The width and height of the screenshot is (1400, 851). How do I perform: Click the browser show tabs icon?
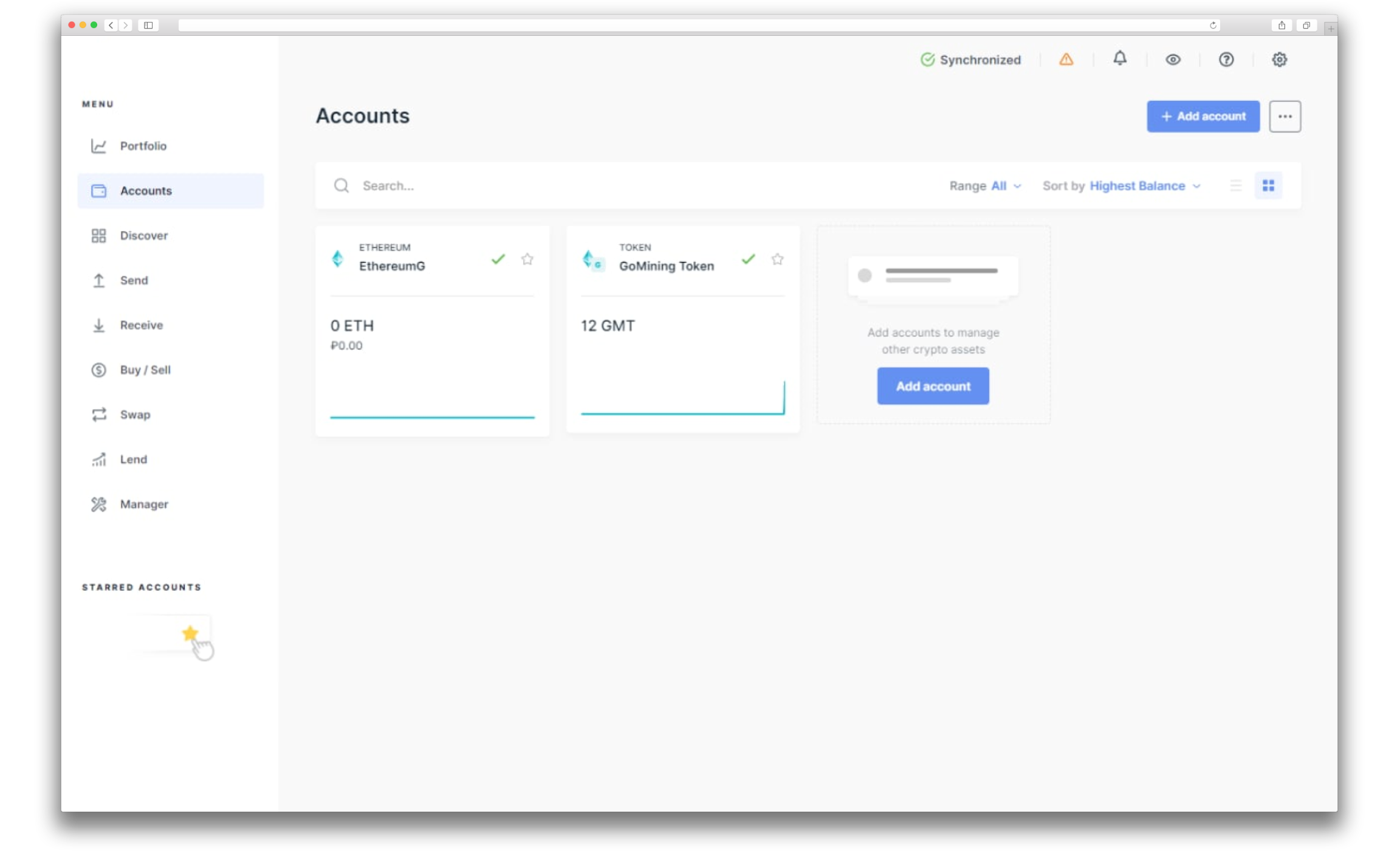1306,25
